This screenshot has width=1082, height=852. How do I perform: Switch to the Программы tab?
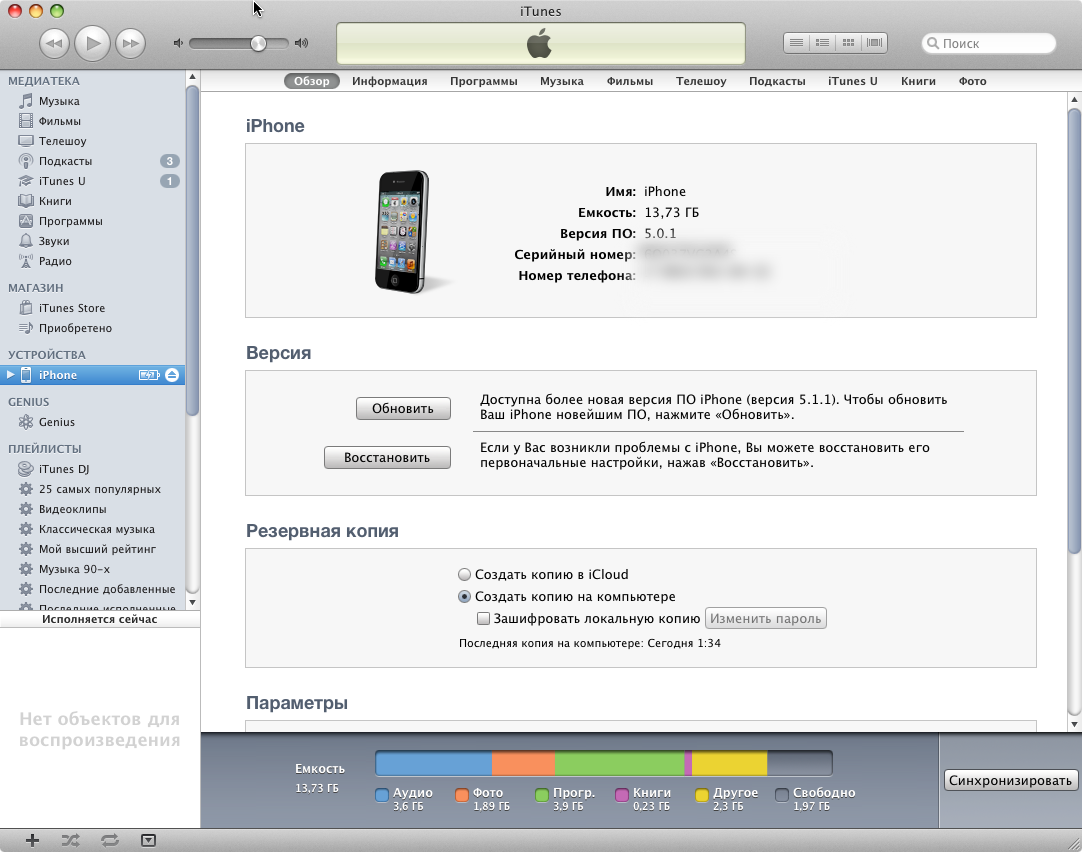point(484,81)
